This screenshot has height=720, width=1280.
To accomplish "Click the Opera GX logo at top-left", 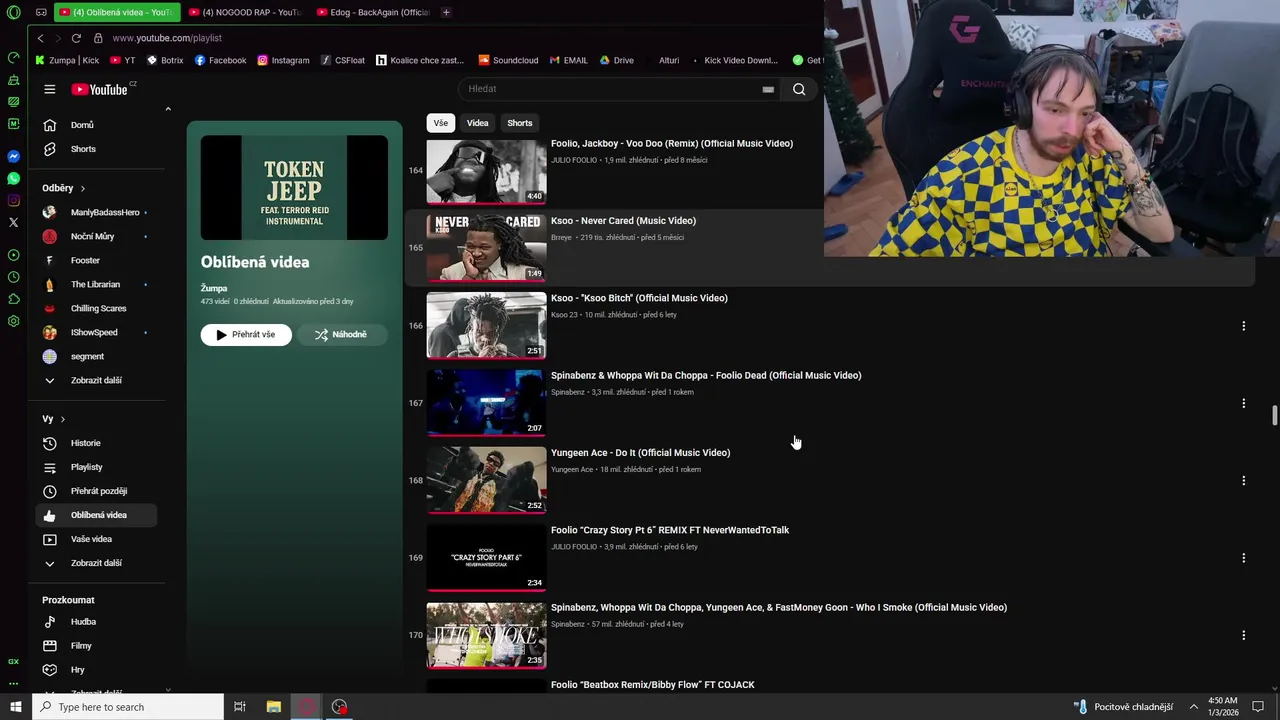I will tap(13, 12).
